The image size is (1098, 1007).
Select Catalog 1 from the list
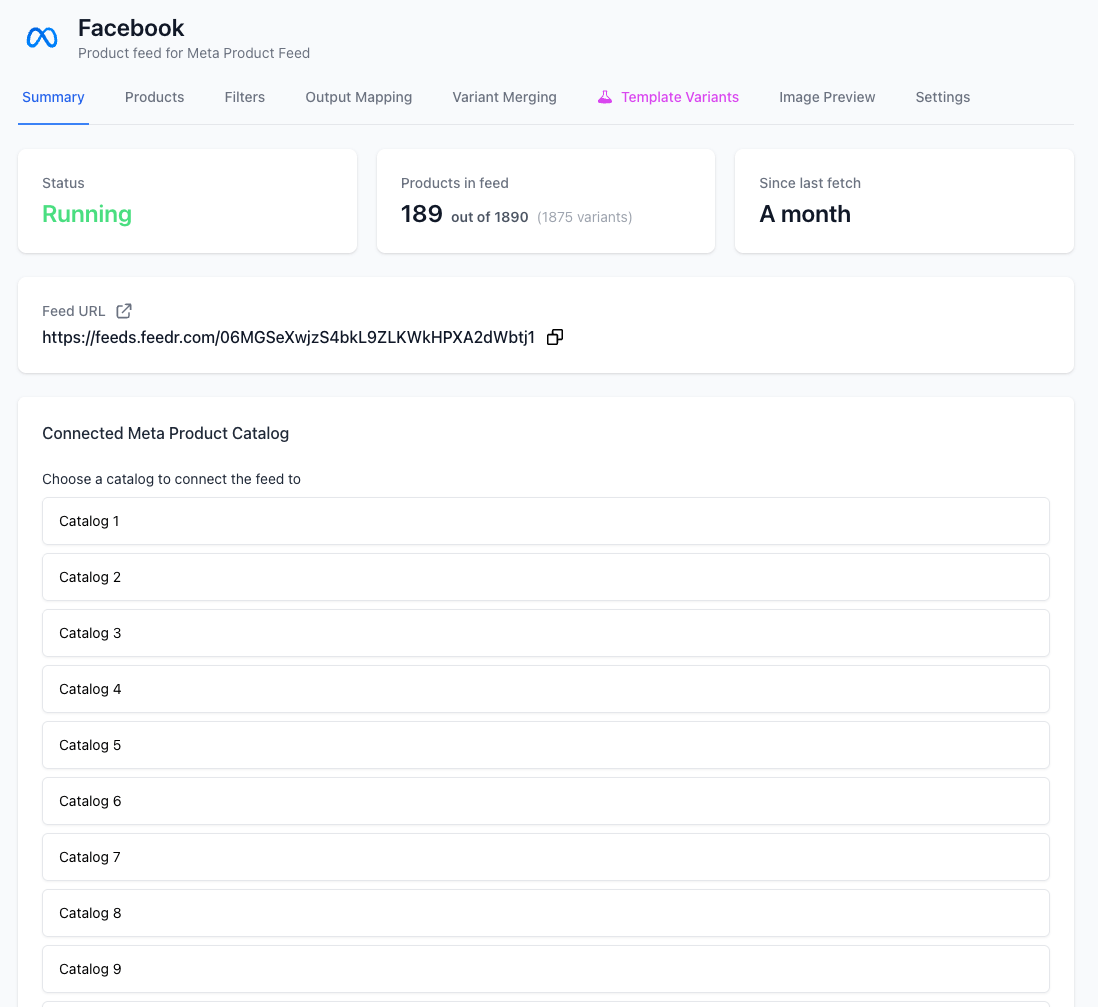(545, 521)
